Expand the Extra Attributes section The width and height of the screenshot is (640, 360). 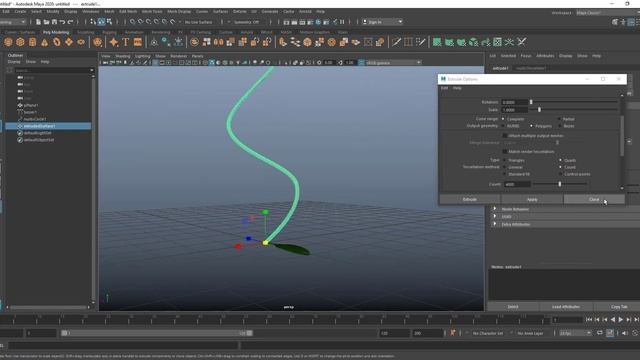click(495, 224)
